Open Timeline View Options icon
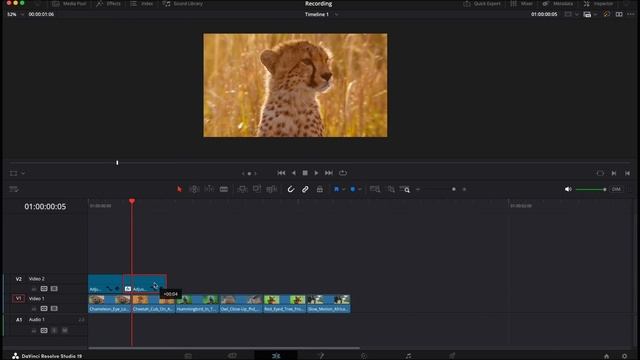The image size is (640, 360). pos(14,189)
